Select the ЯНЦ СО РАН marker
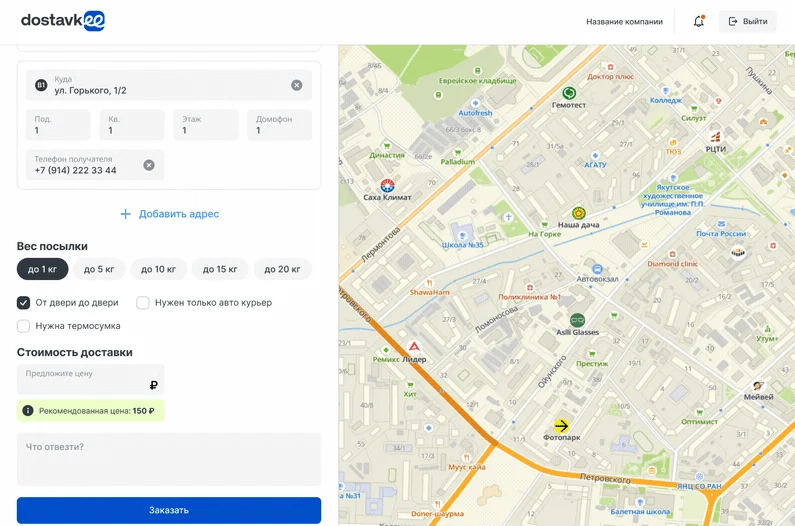Viewport: 795px width, 526px height. coord(699,477)
